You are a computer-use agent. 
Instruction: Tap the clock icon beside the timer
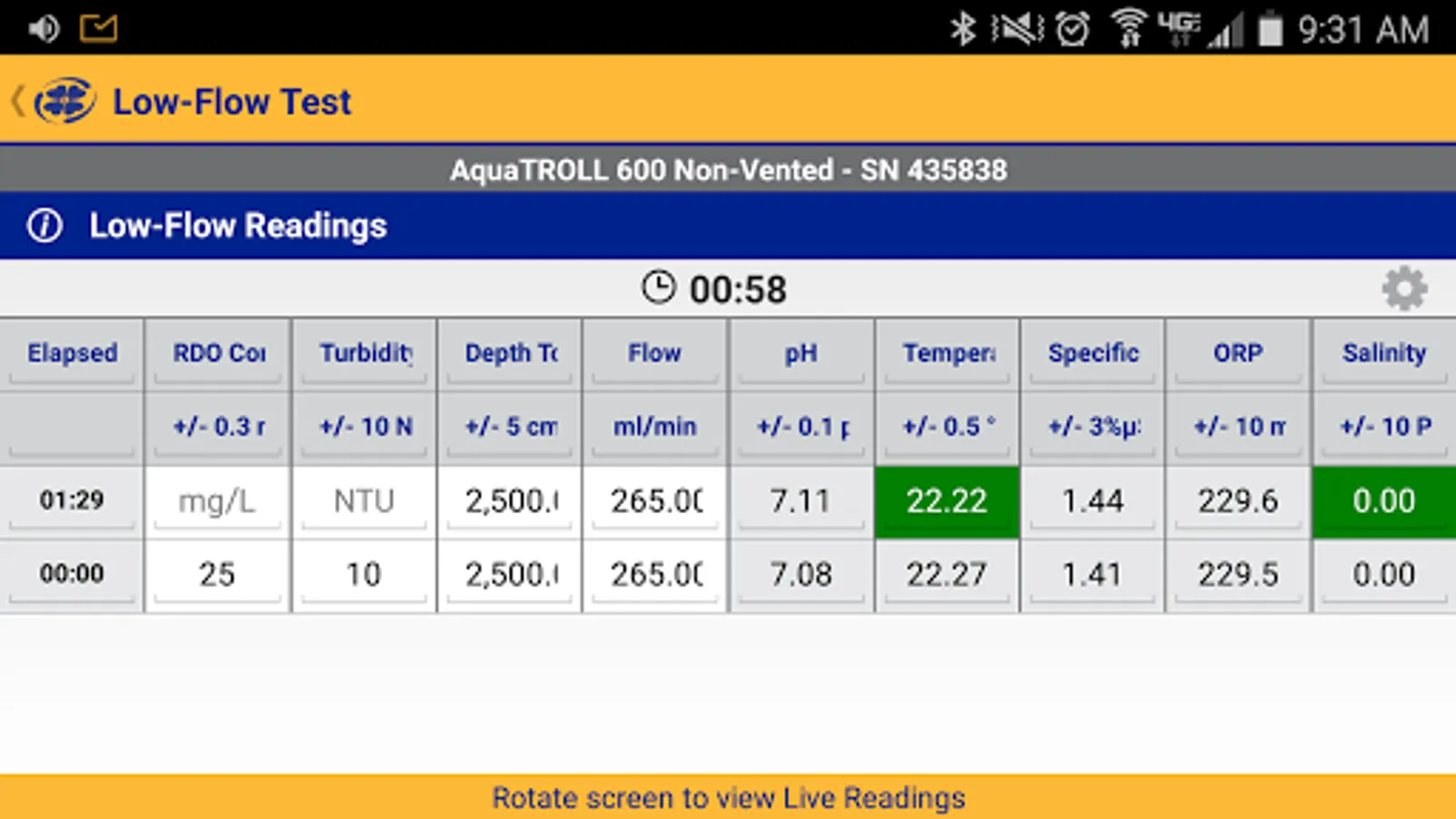pos(659,288)
